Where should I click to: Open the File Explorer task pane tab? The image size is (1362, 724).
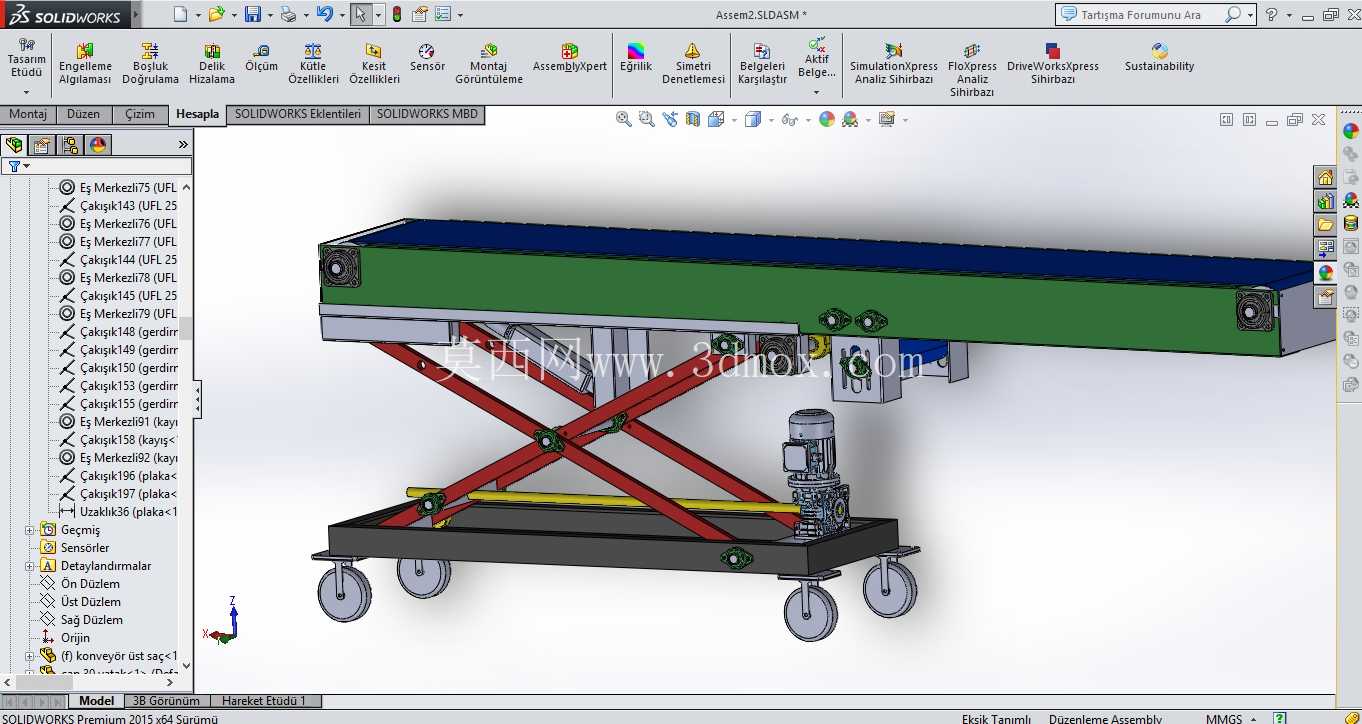pos(1325,225)
